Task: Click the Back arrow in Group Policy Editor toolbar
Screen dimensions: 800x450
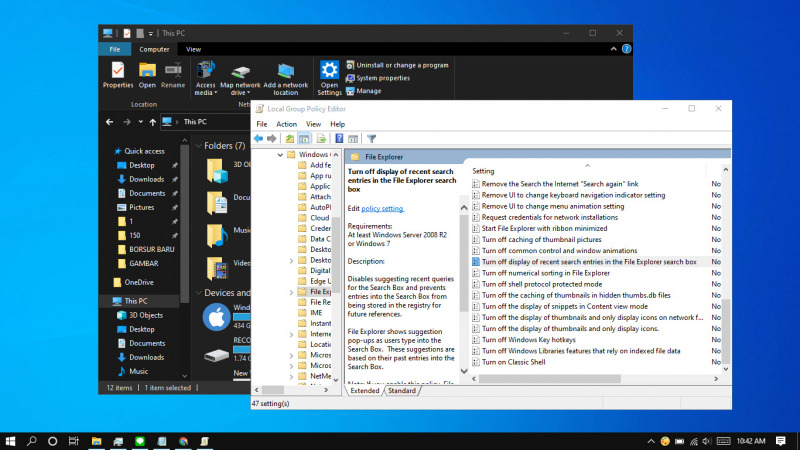Action: coord(259,139)
